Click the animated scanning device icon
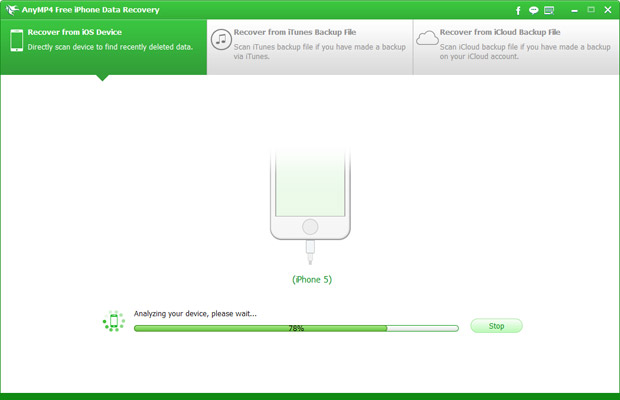620x400 pixels. click(114, 321)
